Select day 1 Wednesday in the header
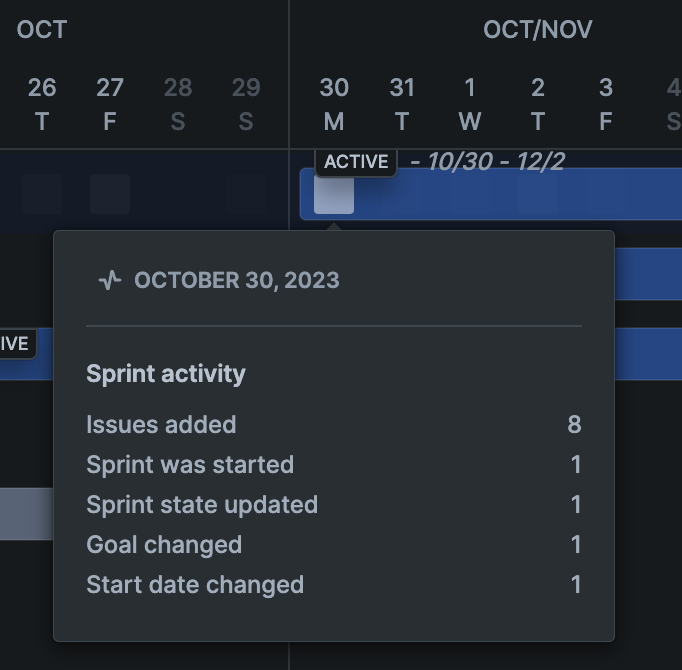The width and height of the screenshot is (682, 670). (470, 104)
